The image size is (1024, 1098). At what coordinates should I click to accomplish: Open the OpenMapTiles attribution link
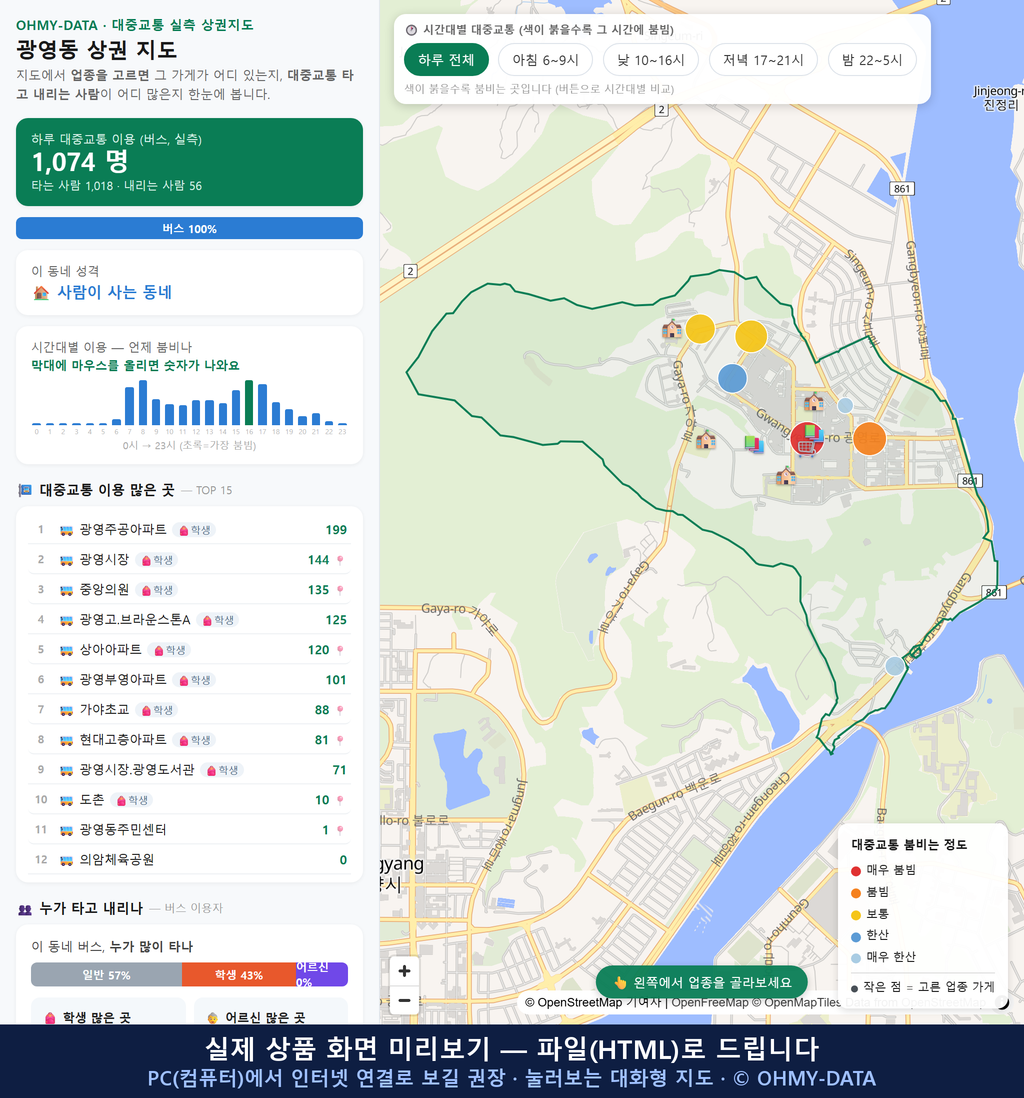[x=796, y=1003]
